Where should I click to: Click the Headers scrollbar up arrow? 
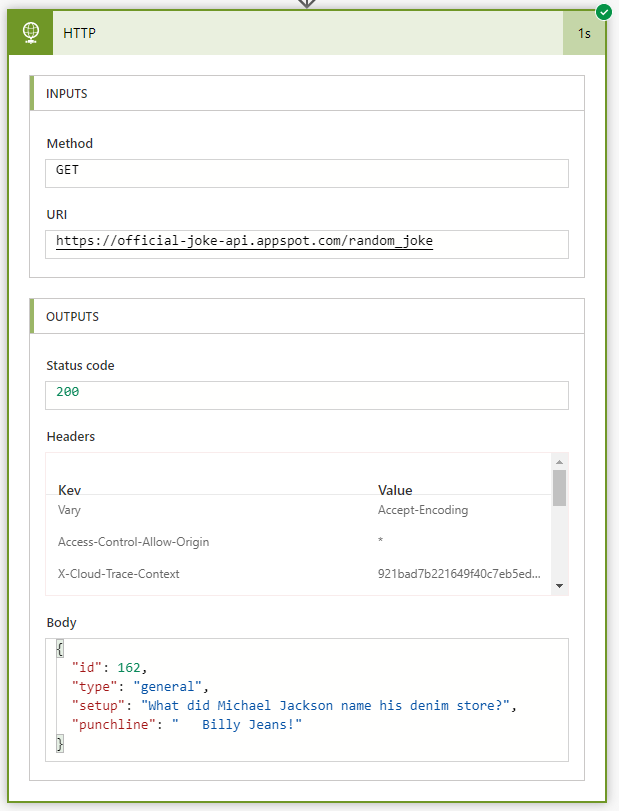point(561,462)
